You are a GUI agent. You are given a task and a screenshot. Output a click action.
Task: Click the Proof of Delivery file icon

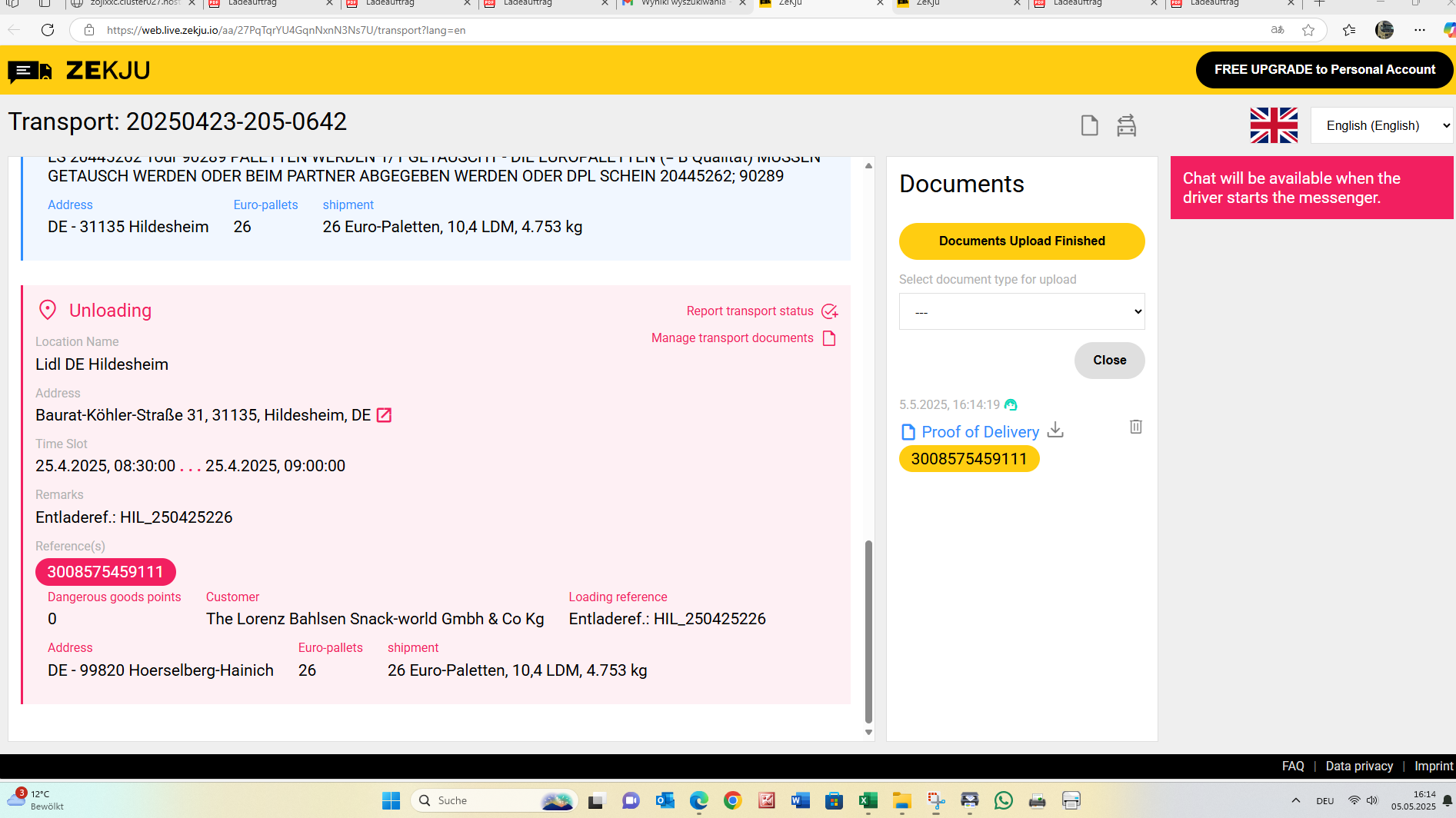[x=908, y=432]
